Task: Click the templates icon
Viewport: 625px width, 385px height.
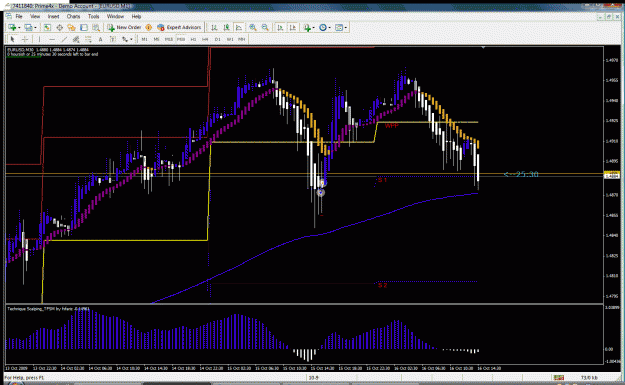Action: (339, 27)
